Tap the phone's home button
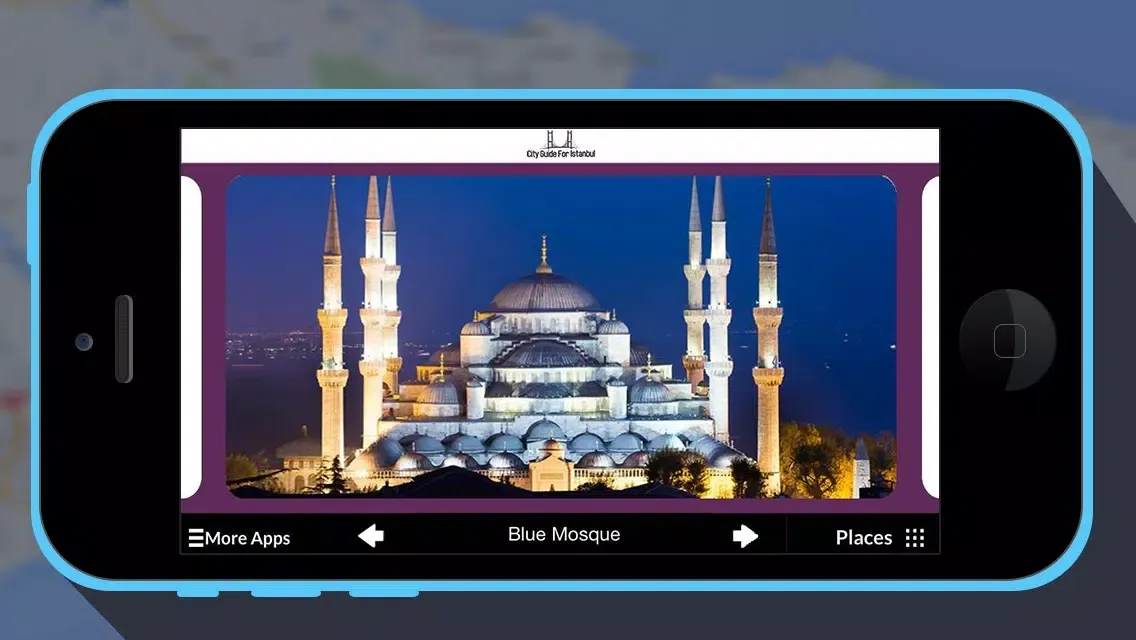This screenshot has height=640, width=1136. (x=1010, y=341)
